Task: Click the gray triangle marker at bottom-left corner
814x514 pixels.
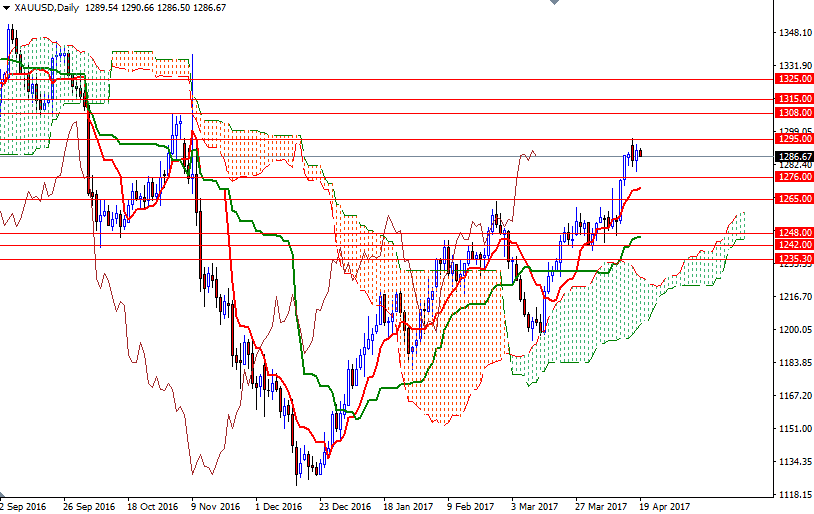Action: (x=4, y=496)
